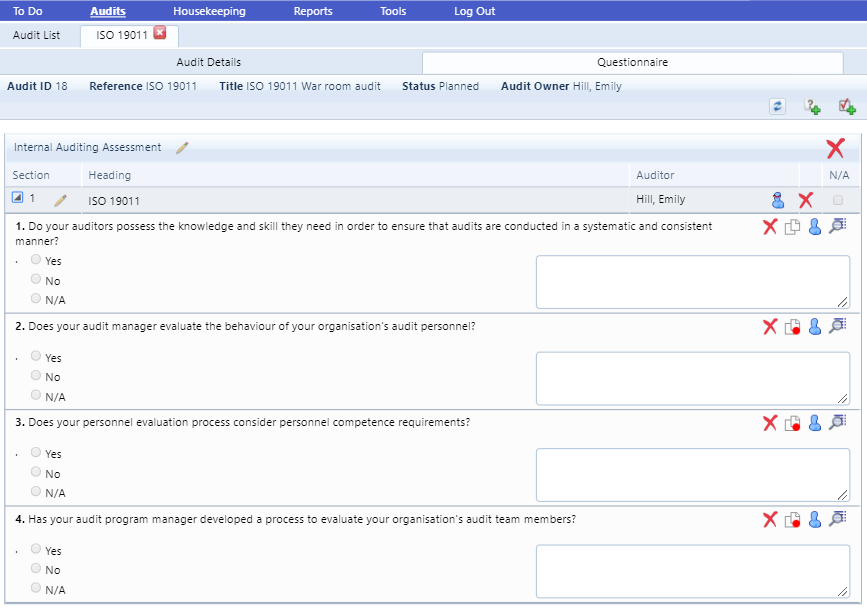
Task: Open the Reports menu
Action: (313, 11)
